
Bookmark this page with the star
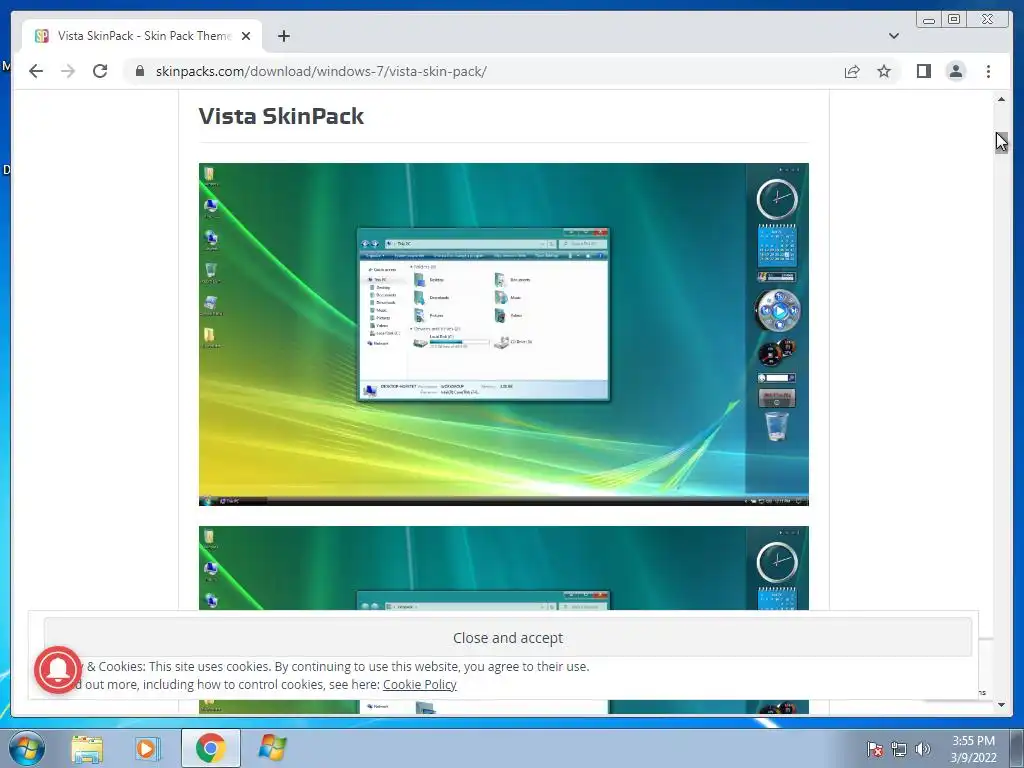(x=884, y=71)
